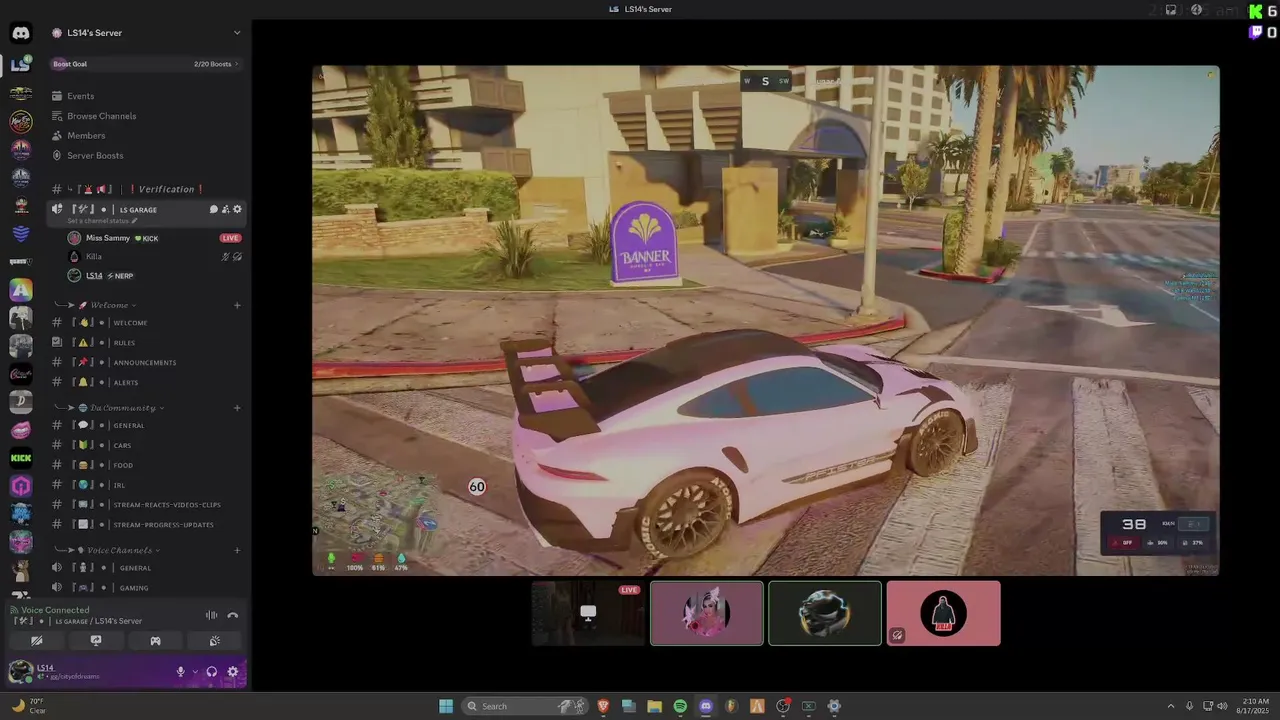Open user settings gear next to LS14
Image resolution: width=1280 pixels, height=720 pixels.
[233, 672]
